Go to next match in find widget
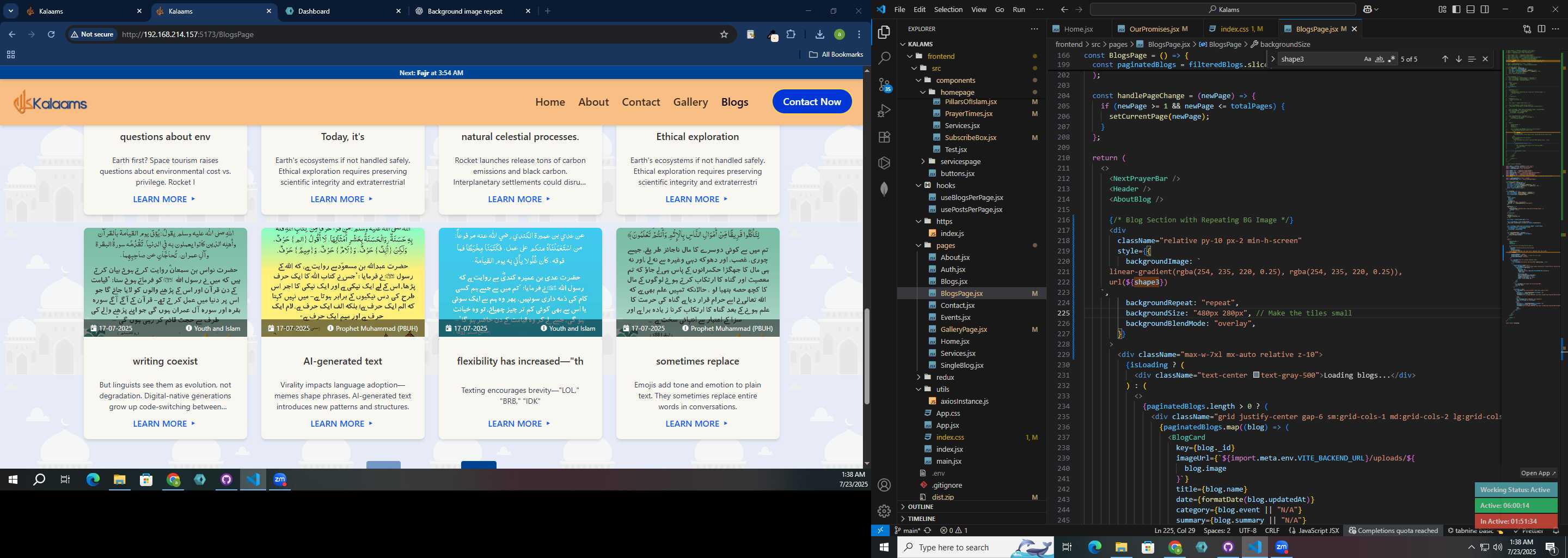 pyautogui.click(x=1459, y=59)
